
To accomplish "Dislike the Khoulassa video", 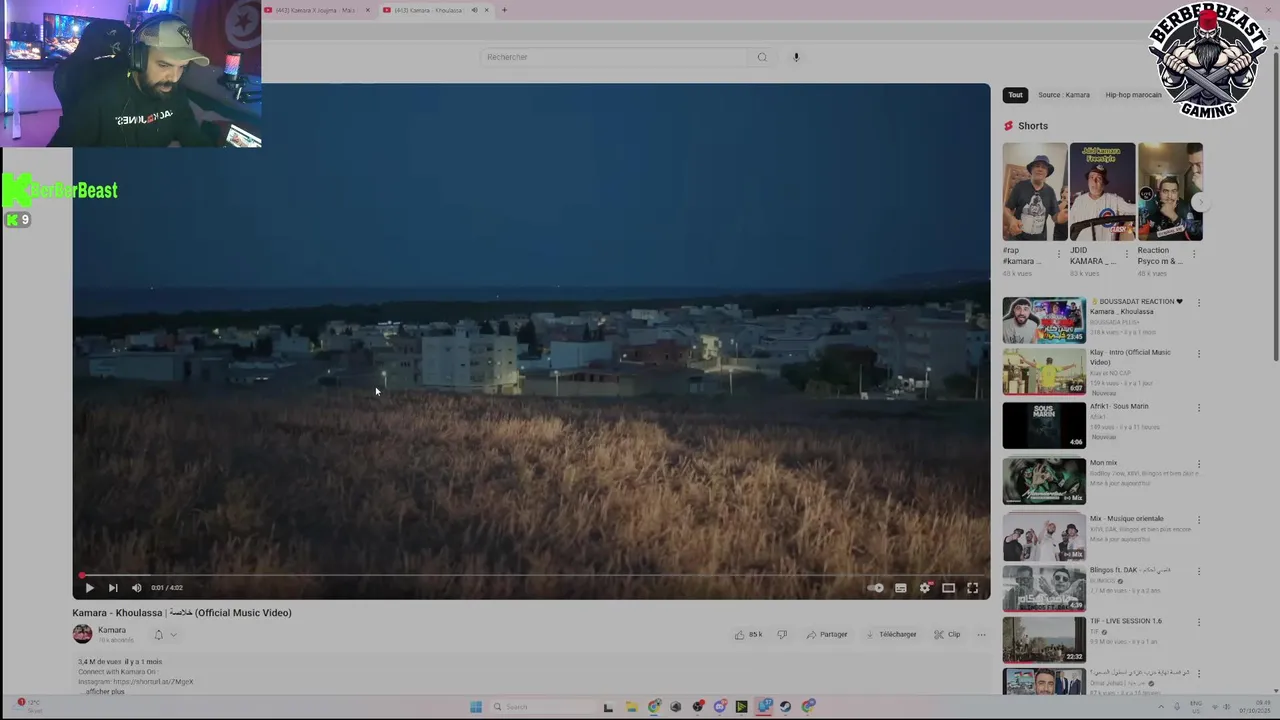I will pyautogui.click(x=782, y=634).
